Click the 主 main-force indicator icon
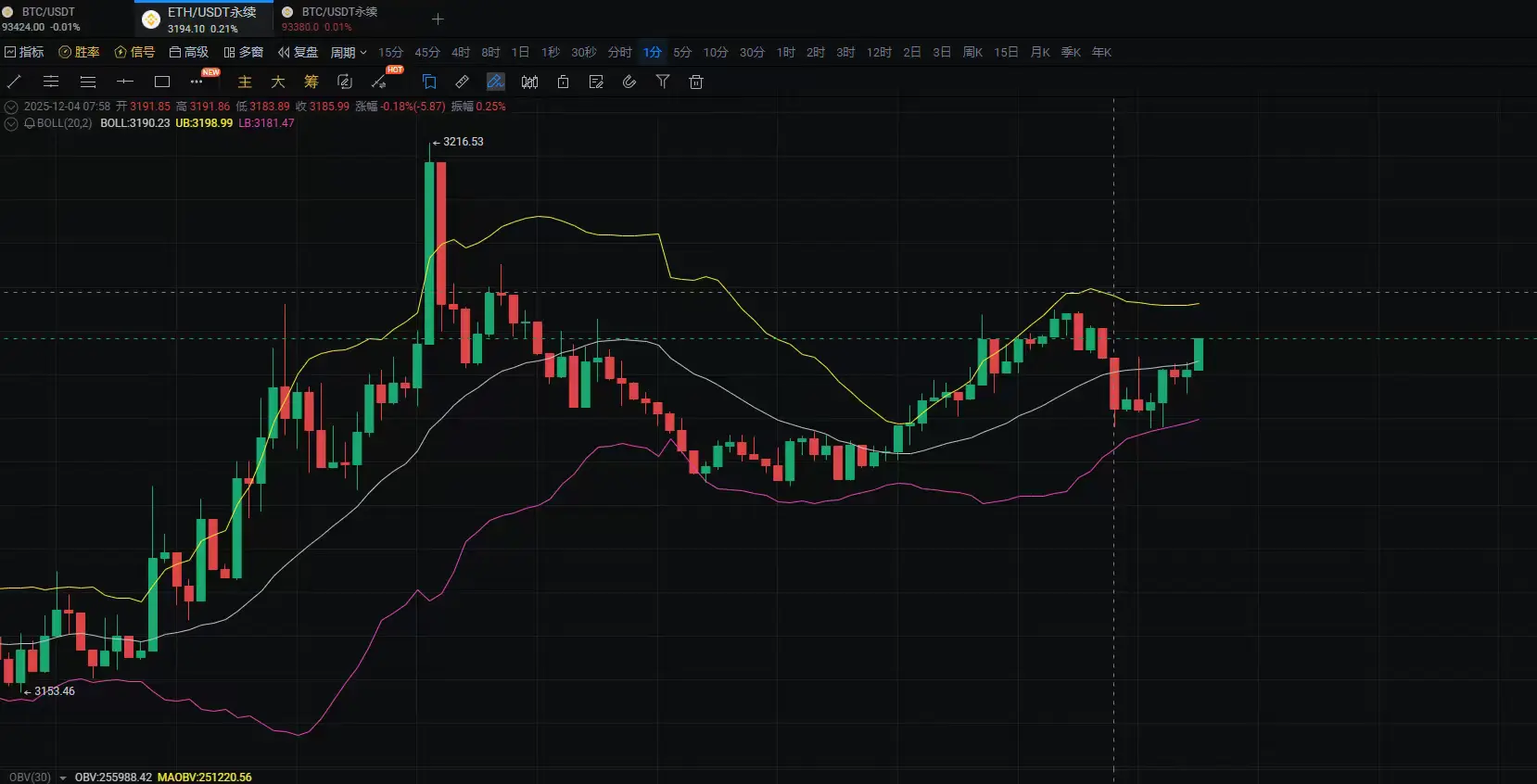This screenshot has width=1537, height=784. click(x=245, y=82)
